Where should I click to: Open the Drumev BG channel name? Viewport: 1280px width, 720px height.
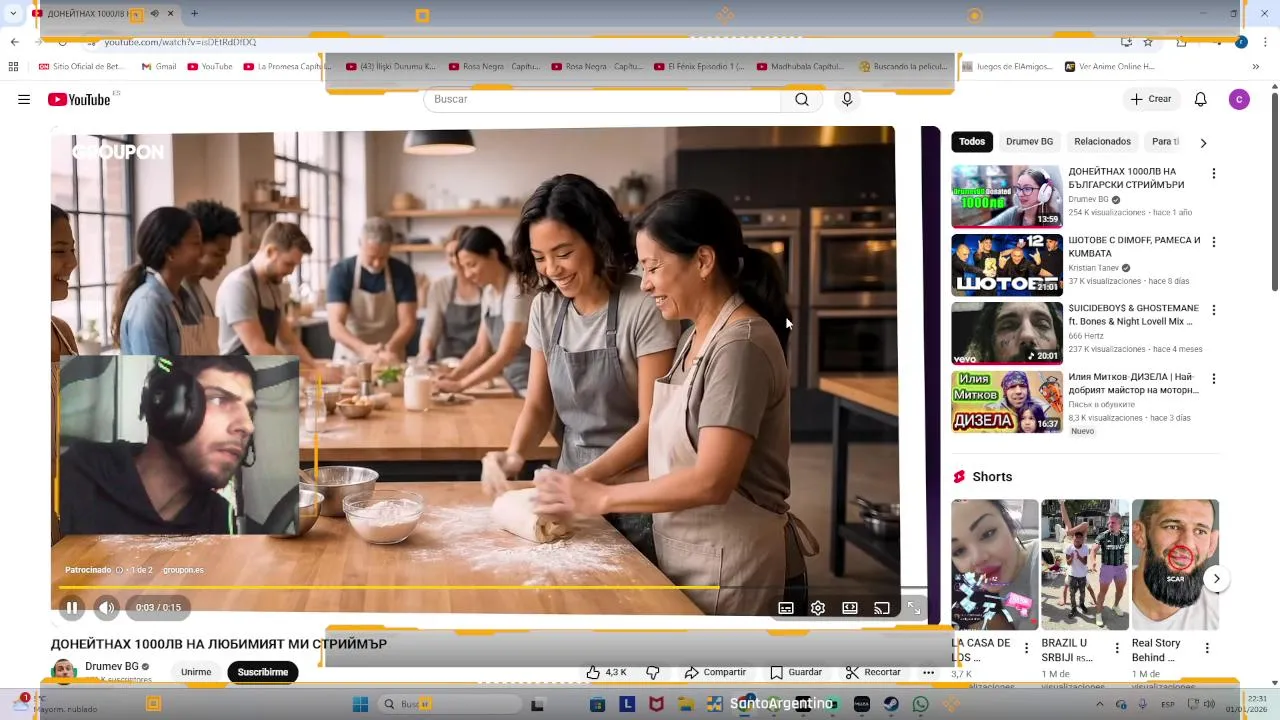pyautogui.click(x=111, y=666)
